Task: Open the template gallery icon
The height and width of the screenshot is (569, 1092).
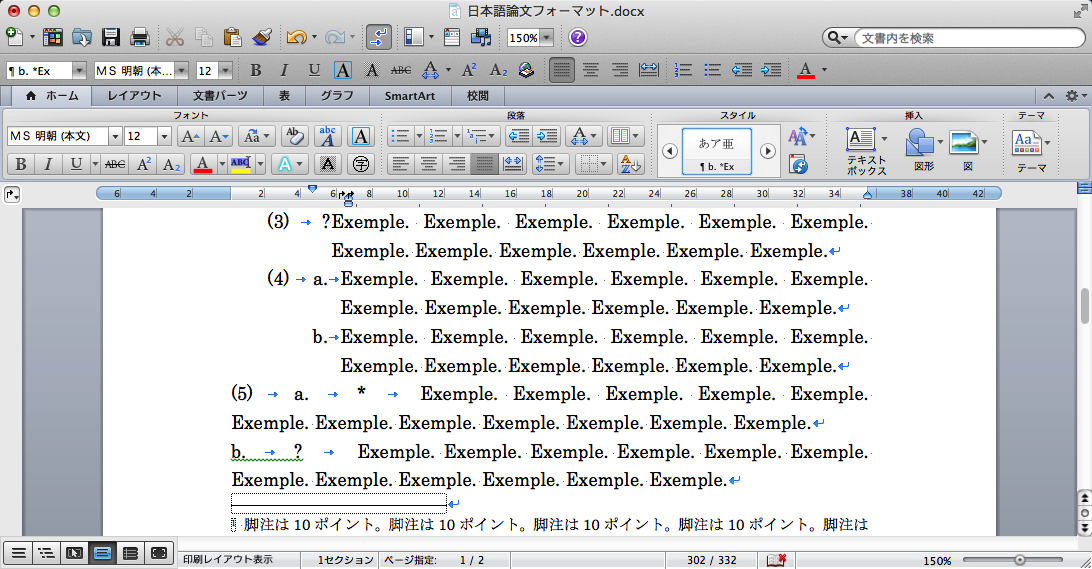Action: (52, 37)
